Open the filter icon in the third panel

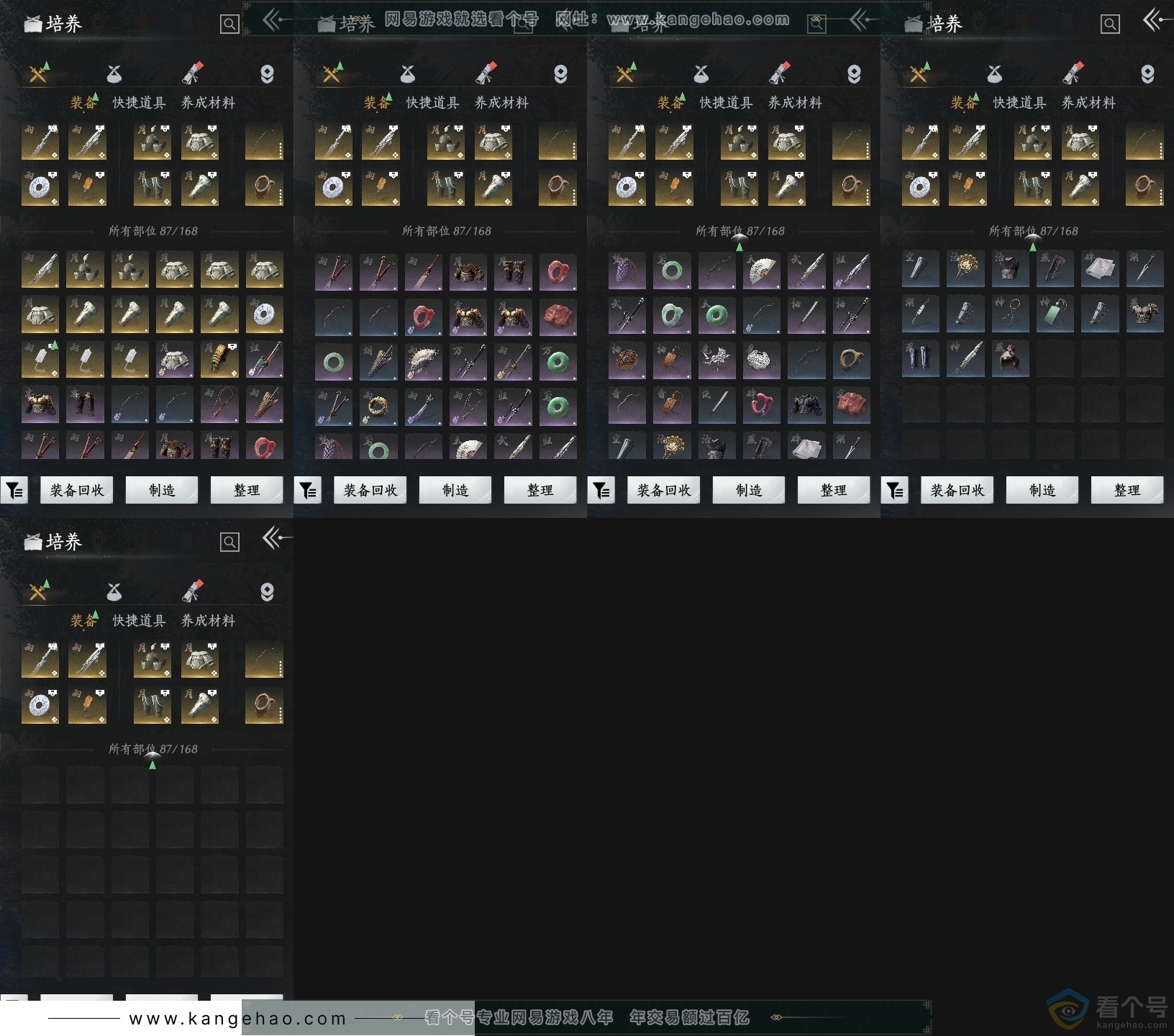click(601, 490)
